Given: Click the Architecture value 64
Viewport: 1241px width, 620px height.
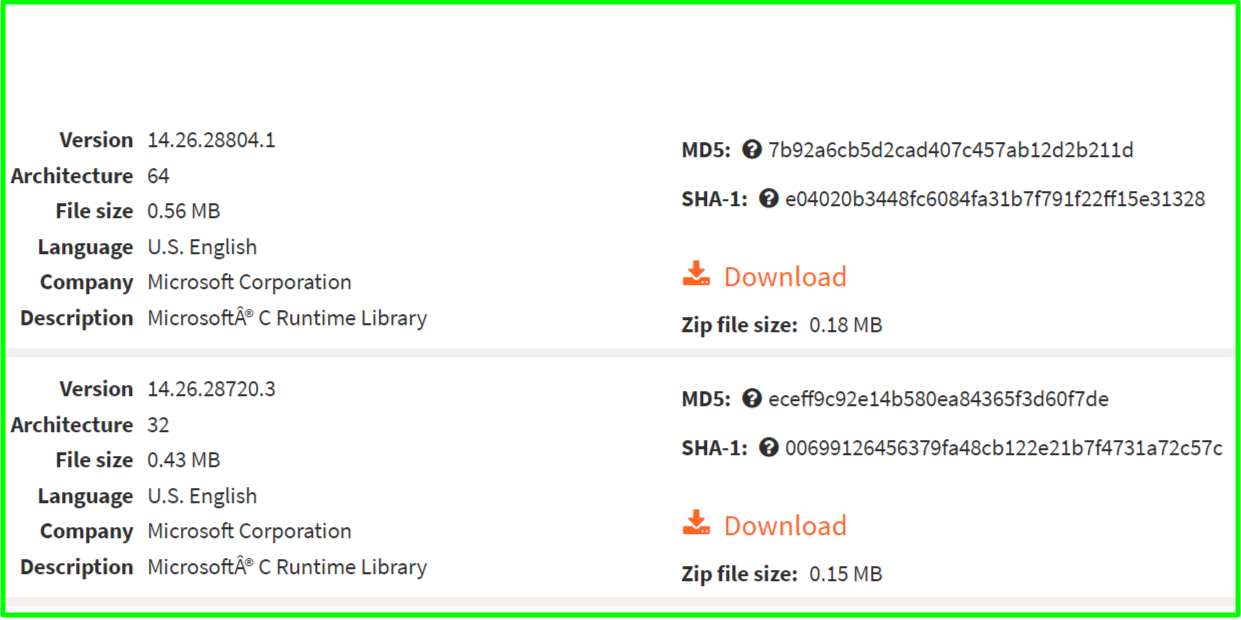Looking at the screenshot, I should [x=159, y=176].
